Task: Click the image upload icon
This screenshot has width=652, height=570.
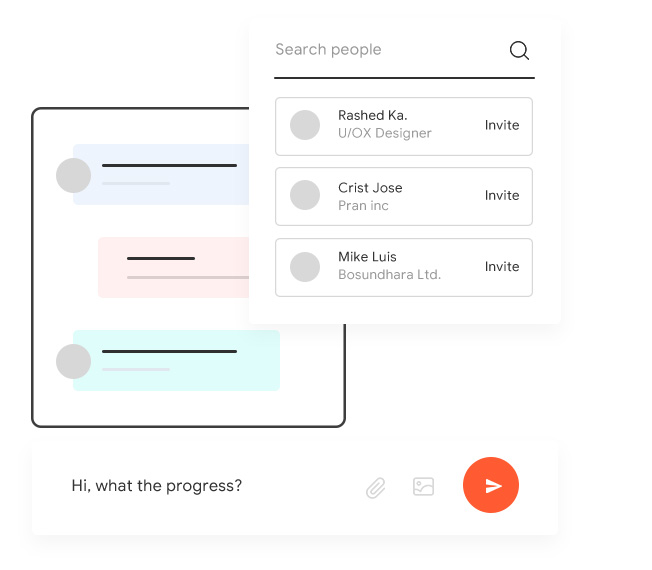Action: [x=424, y=487]
